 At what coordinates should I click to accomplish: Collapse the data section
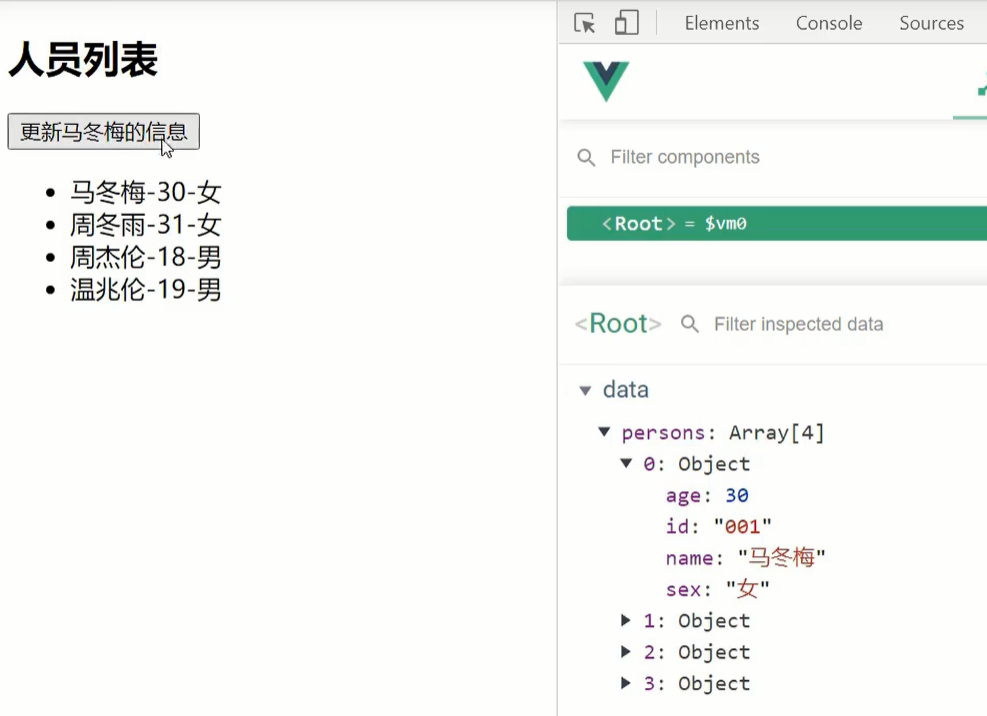coord(585,391)
